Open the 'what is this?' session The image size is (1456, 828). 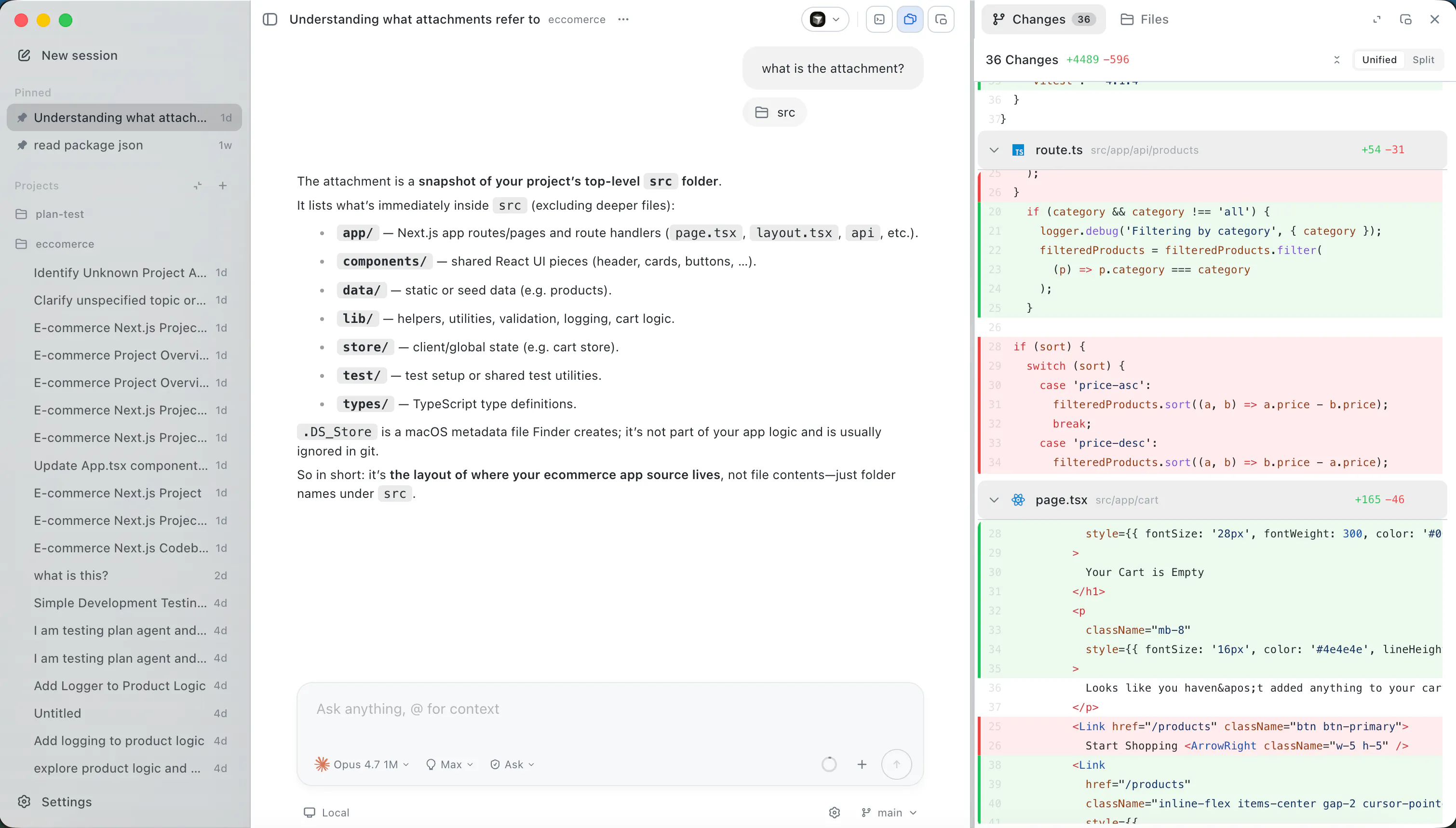click(124, 575)
